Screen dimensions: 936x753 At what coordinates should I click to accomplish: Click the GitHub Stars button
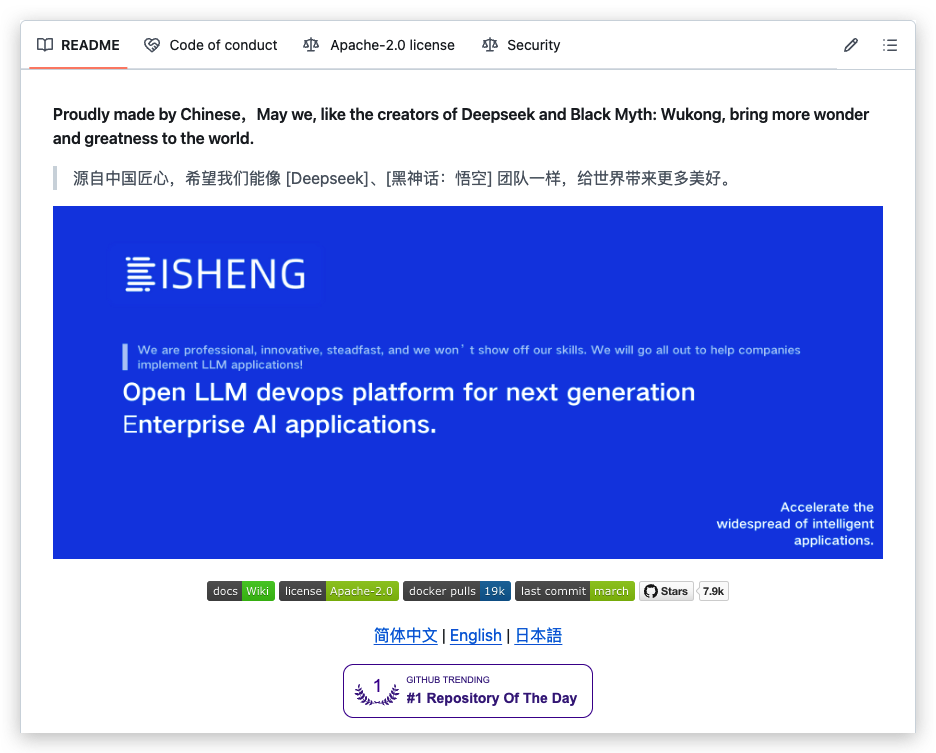click(666, 591)
